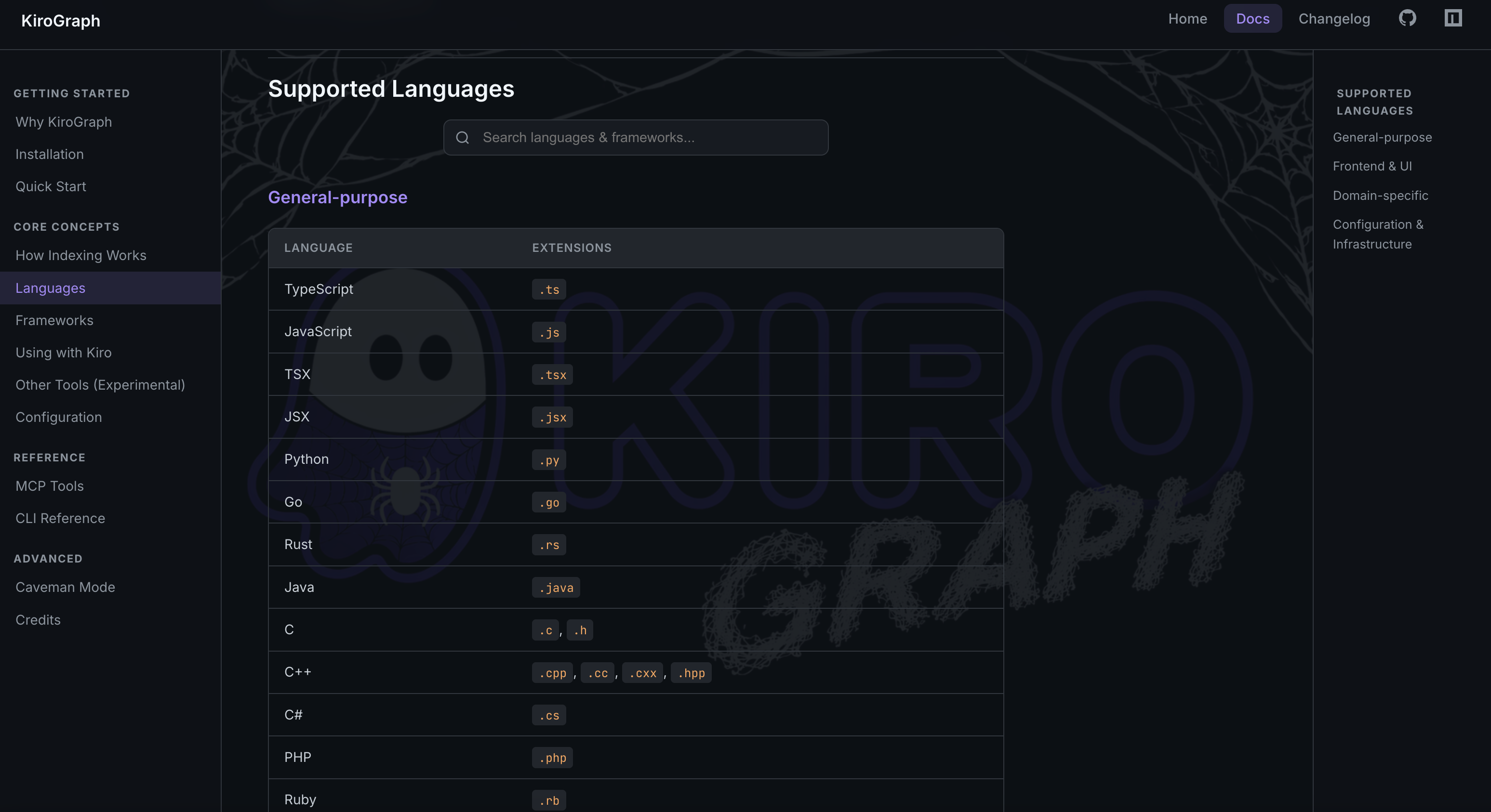Click the .c extension tag

pyautogui.click(x=545, y=630)
